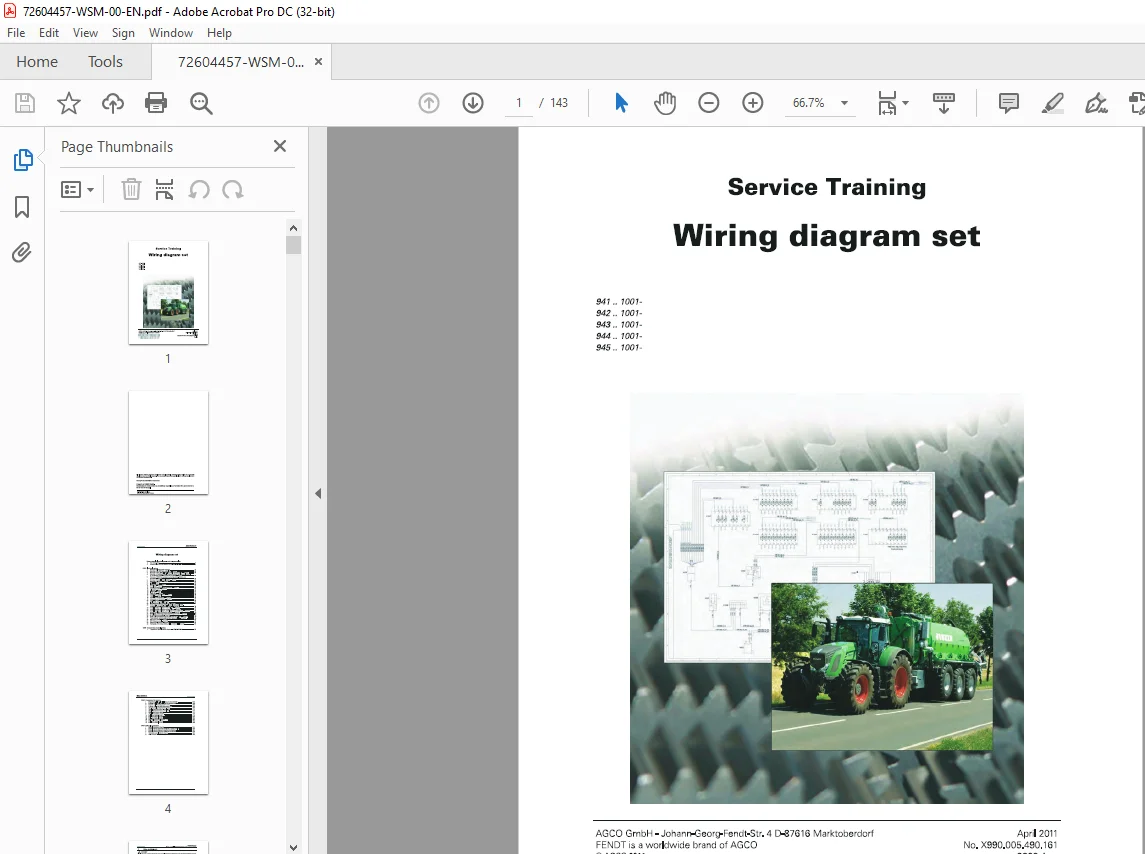Click the Zoom out minus icon

pyautogui.click(x=708, y=103)
